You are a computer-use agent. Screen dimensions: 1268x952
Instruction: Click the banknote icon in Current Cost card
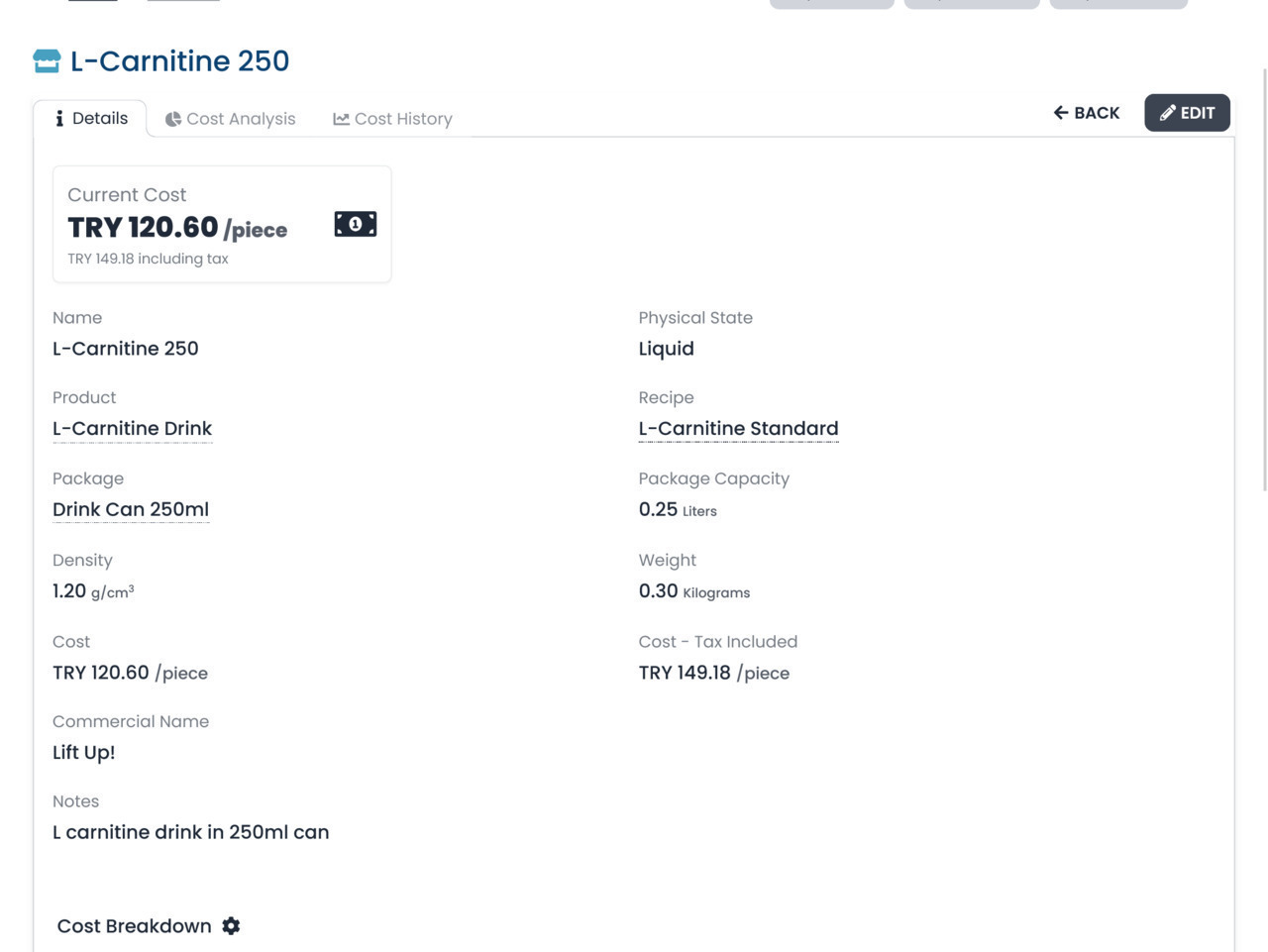355,224
